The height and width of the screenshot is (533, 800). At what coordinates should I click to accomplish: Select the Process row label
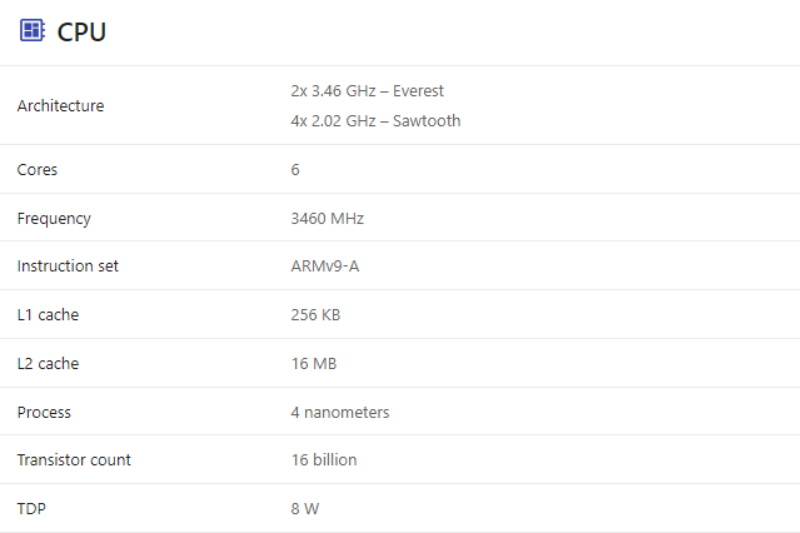point(44,412)
